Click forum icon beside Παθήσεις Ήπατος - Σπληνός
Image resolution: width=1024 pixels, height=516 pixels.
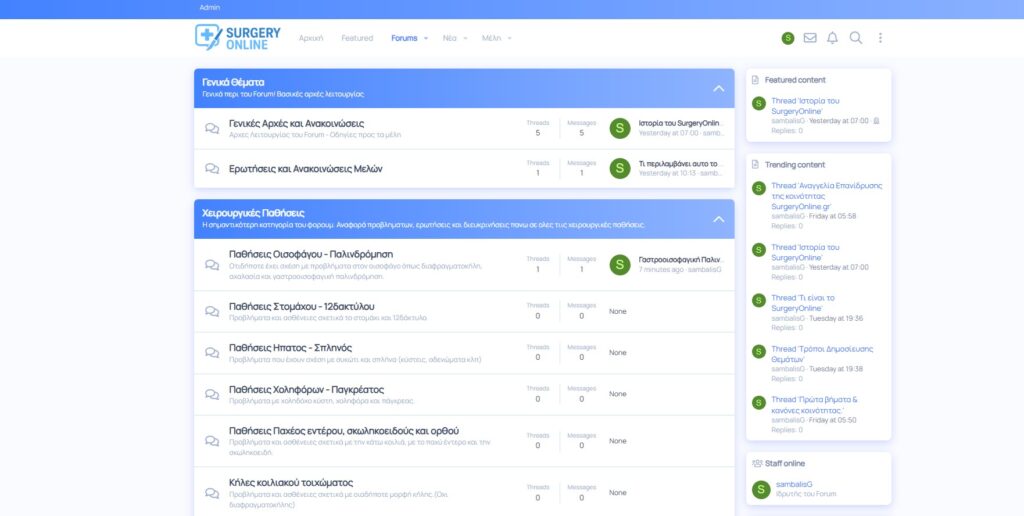(212, 353)
